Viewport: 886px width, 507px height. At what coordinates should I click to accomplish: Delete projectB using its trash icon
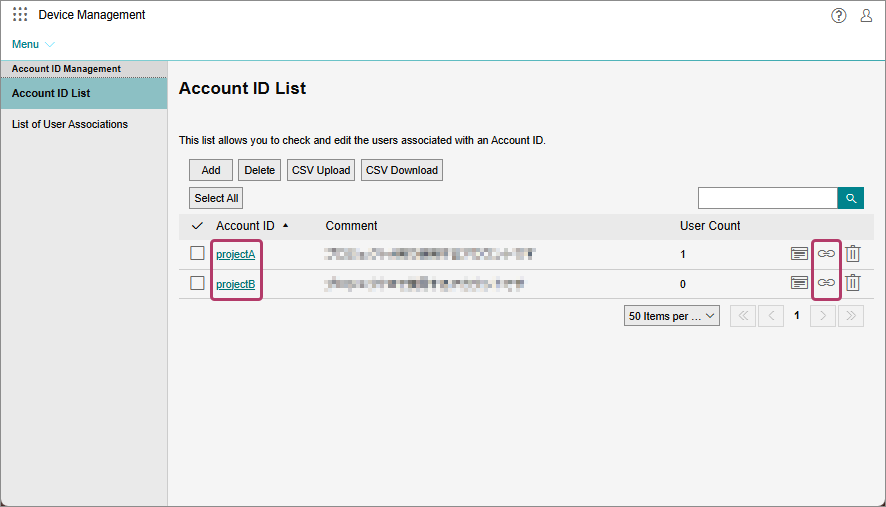pos(853,283)
